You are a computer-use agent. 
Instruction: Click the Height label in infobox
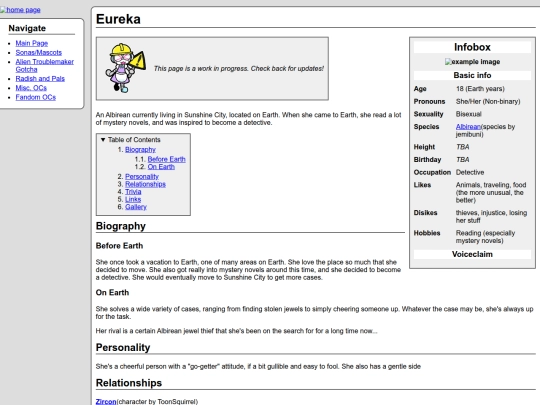(424, 147)
